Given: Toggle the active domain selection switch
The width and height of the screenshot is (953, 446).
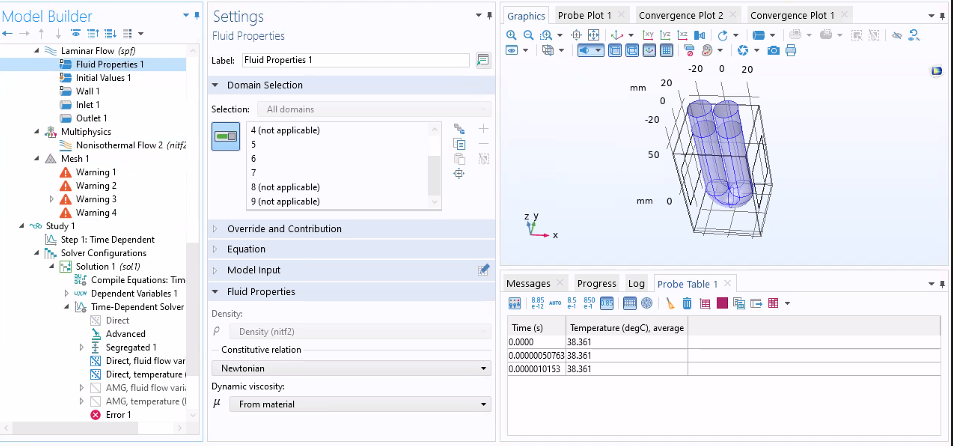Looking at the screenshot, I should (x=227, y=136).
